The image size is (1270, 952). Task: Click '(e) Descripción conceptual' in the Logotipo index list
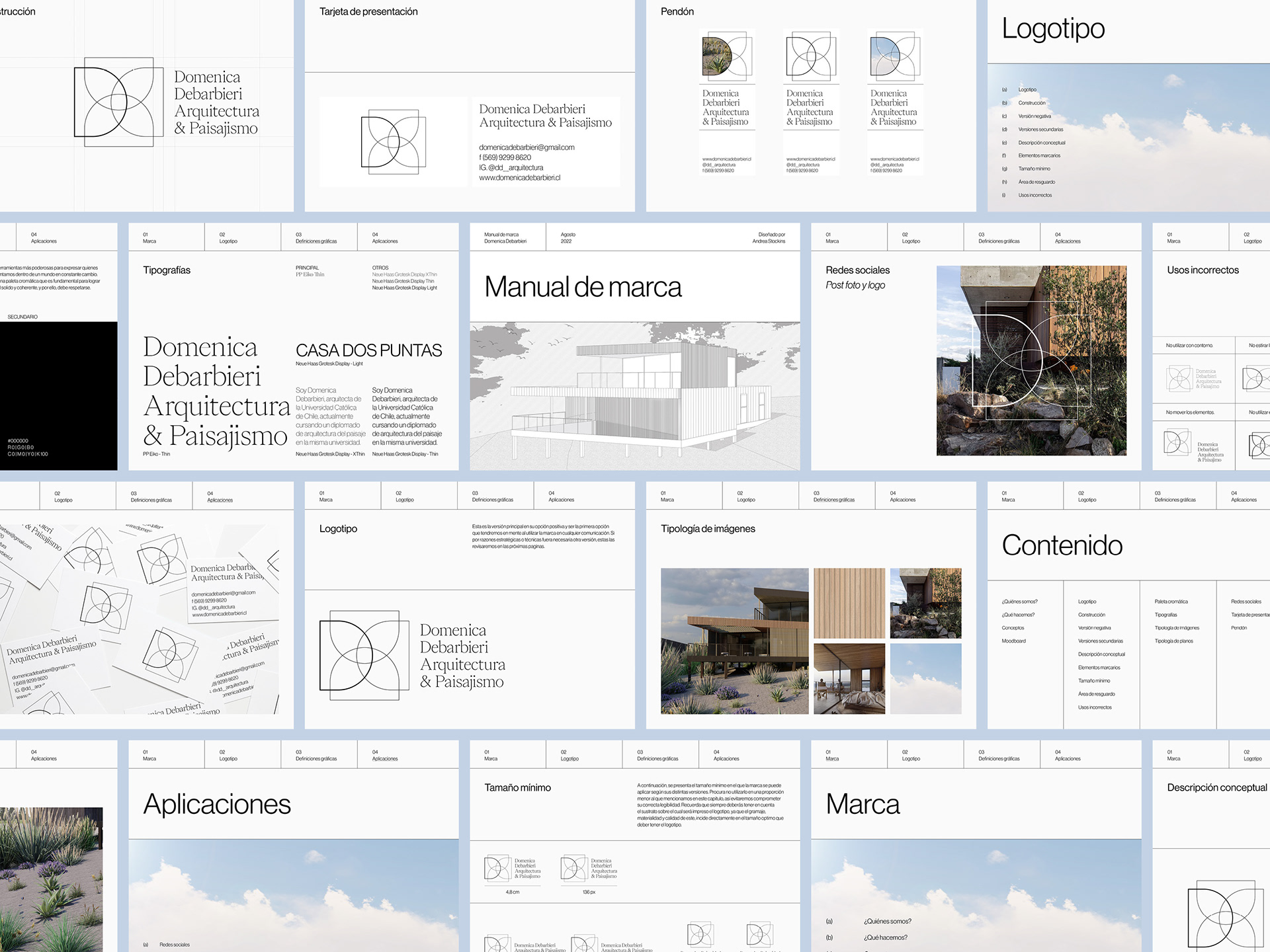coord(1034,143)
